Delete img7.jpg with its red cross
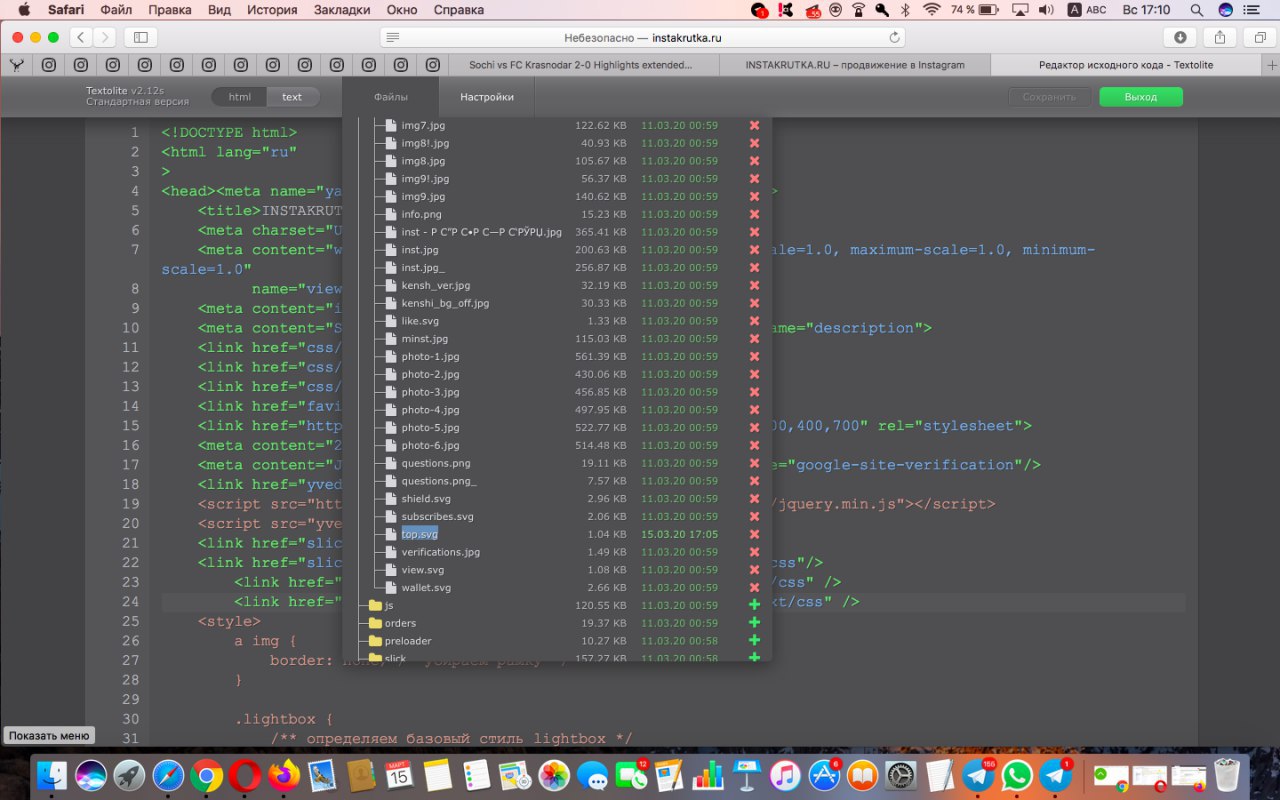Viewport: 1280px width, 800px height. [754, 125]
